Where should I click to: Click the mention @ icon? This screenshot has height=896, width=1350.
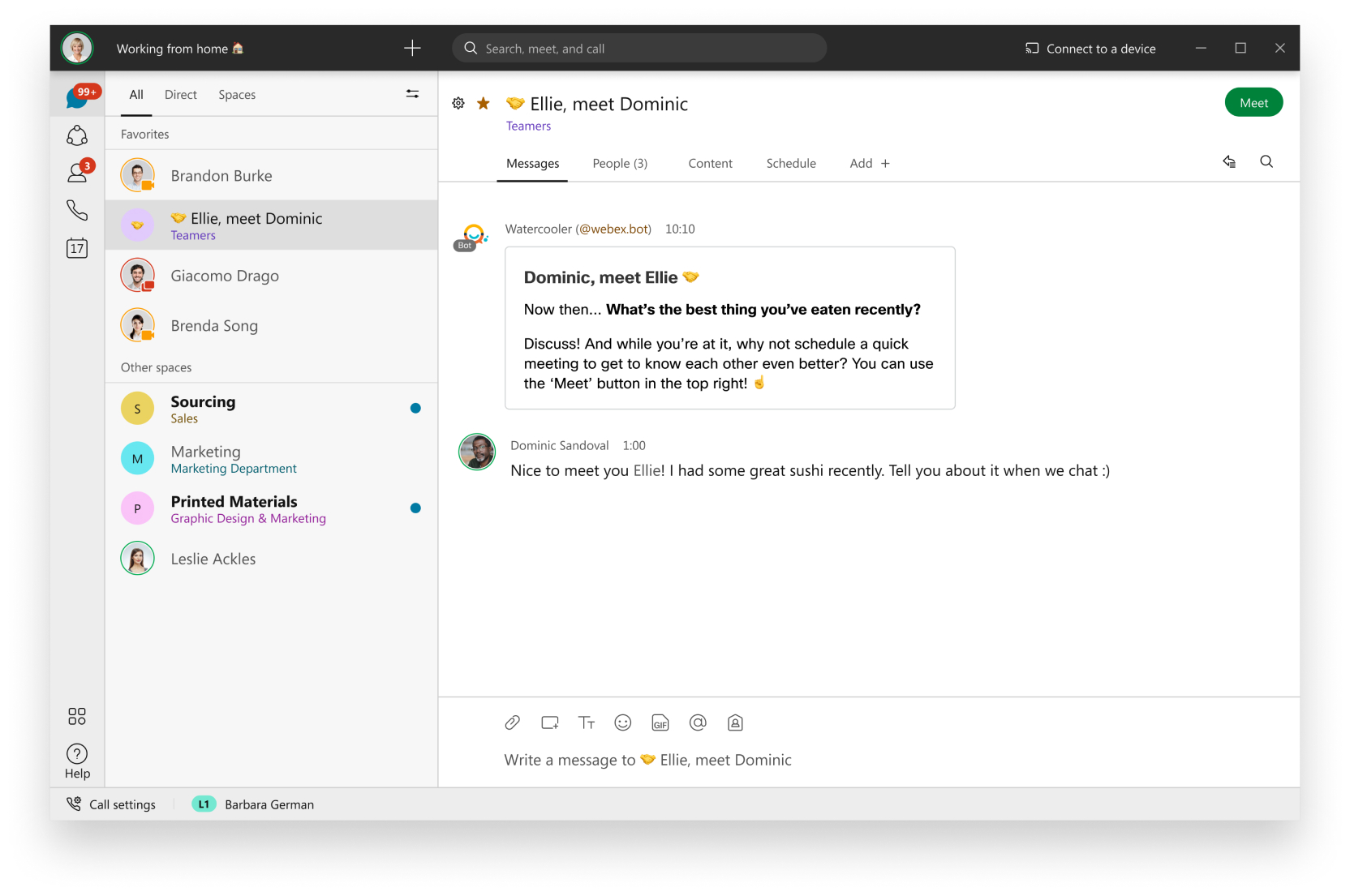click(698, 722)
